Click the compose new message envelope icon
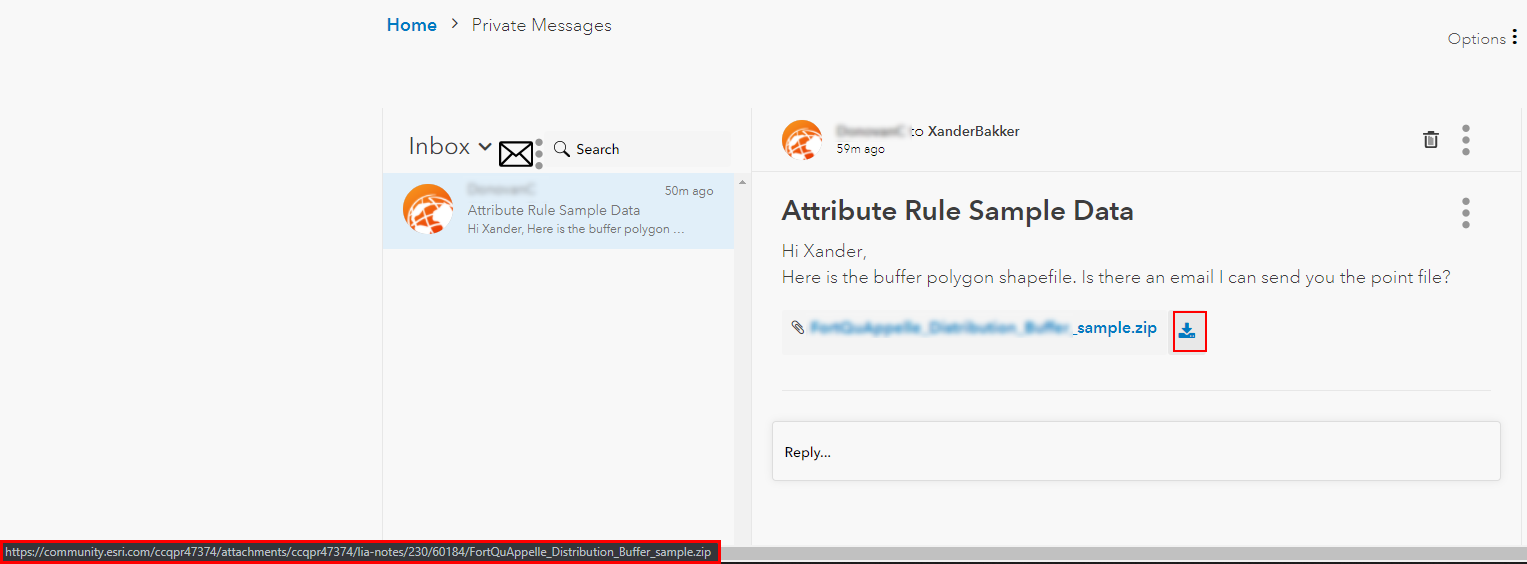Screen dimensions: 1527x564 (x=516, y=154)
